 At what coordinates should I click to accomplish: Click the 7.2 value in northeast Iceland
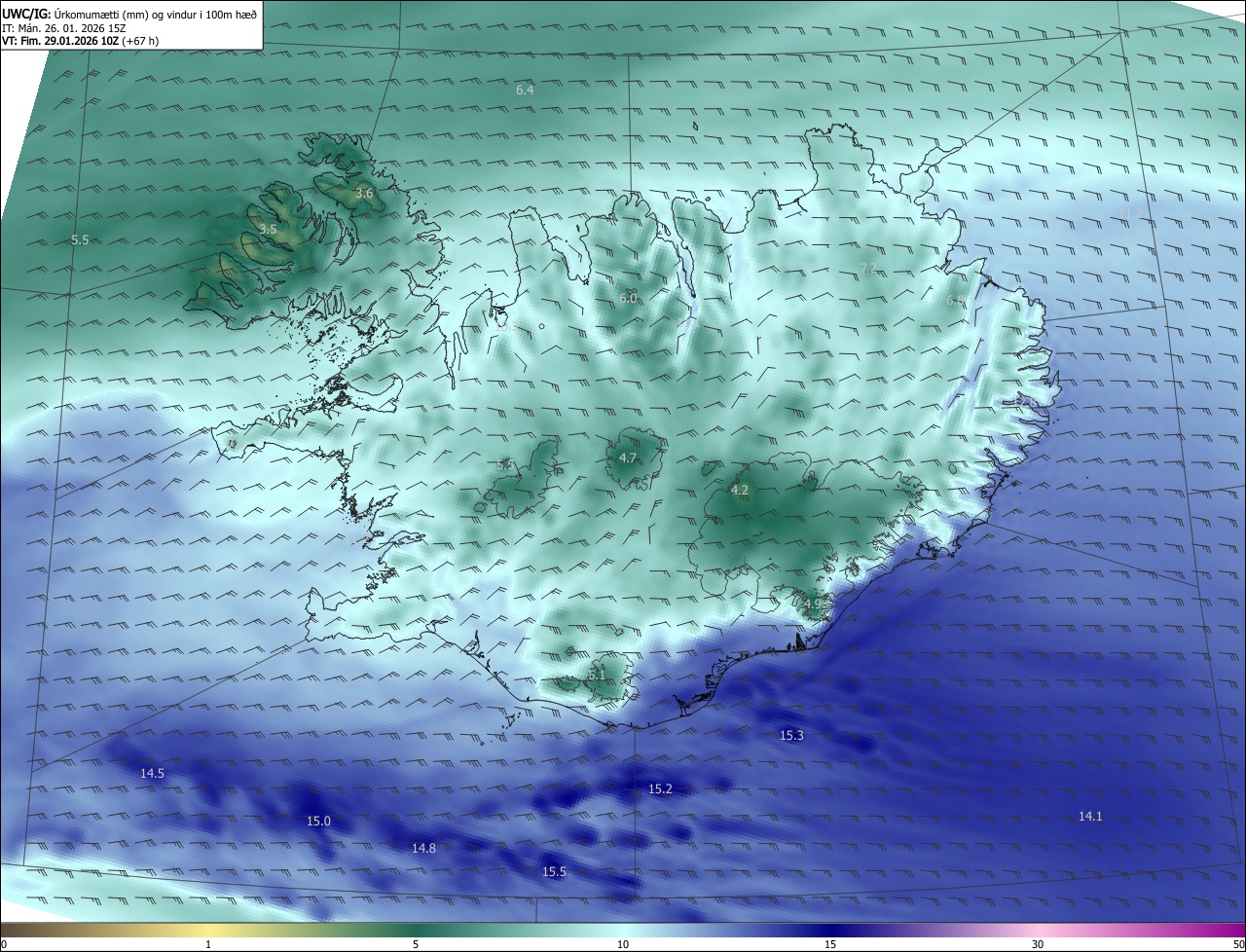pos(869,269)
